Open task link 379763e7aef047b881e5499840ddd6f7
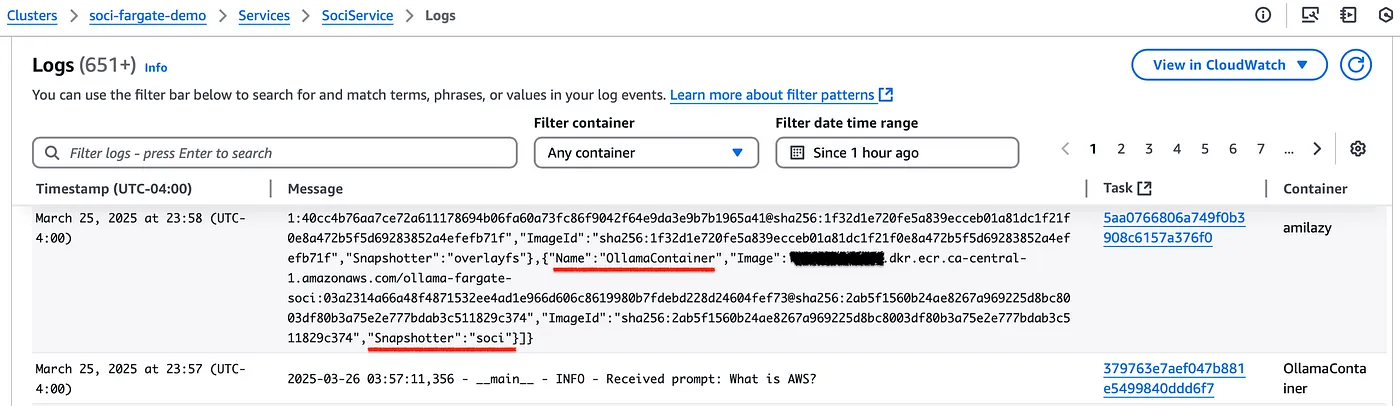1400x406 pixels. tap(1174, 378)
